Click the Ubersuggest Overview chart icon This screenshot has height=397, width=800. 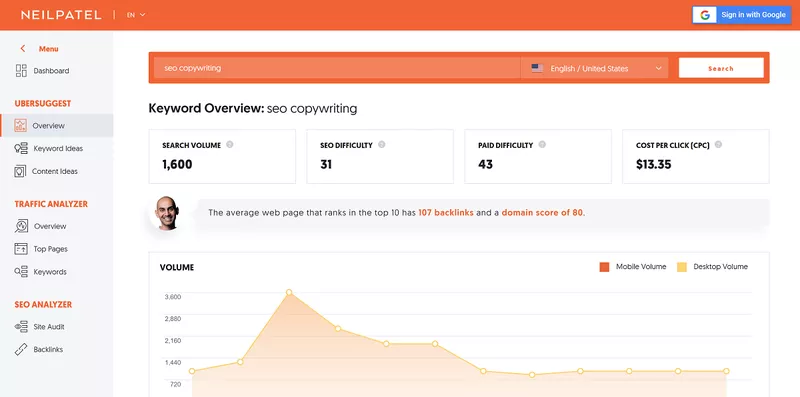20,126
